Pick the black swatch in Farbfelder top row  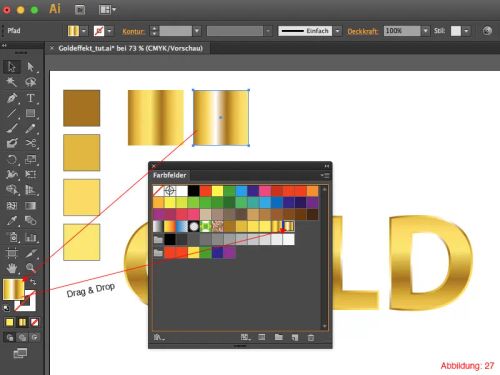click(x=193, y=191)
